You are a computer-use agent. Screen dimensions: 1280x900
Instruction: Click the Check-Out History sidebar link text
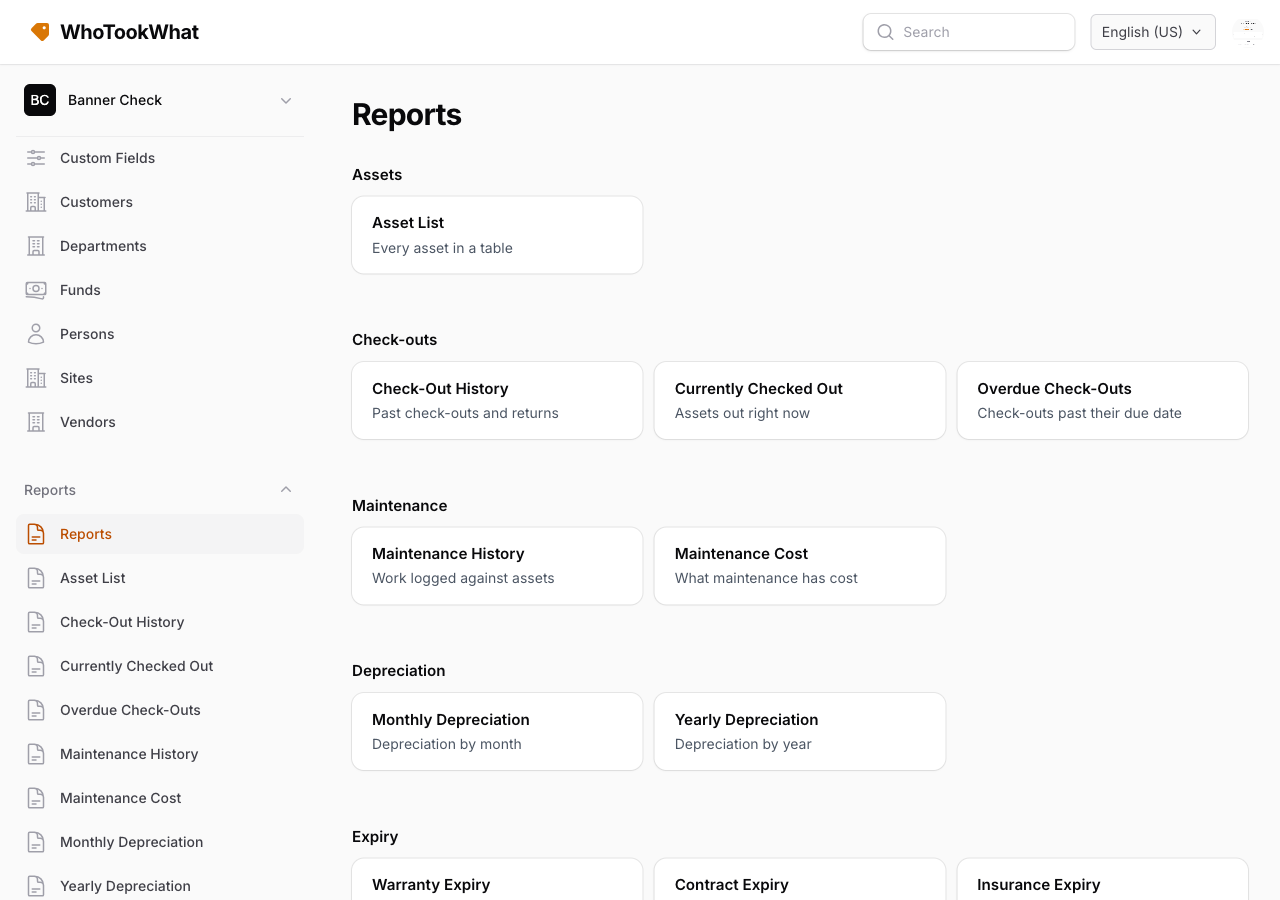click(122, 622)
